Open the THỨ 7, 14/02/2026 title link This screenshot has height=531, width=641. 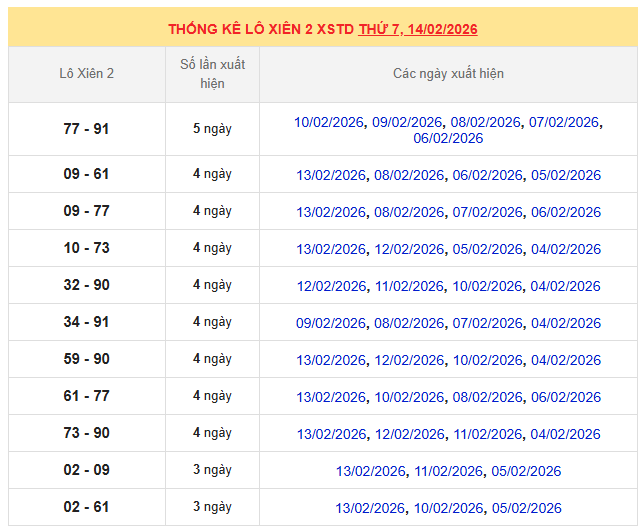(x=418, y=29)
